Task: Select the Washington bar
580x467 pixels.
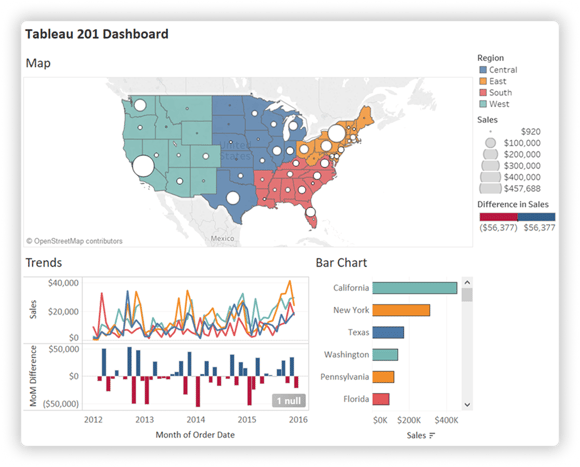Action: coord(385,355)
